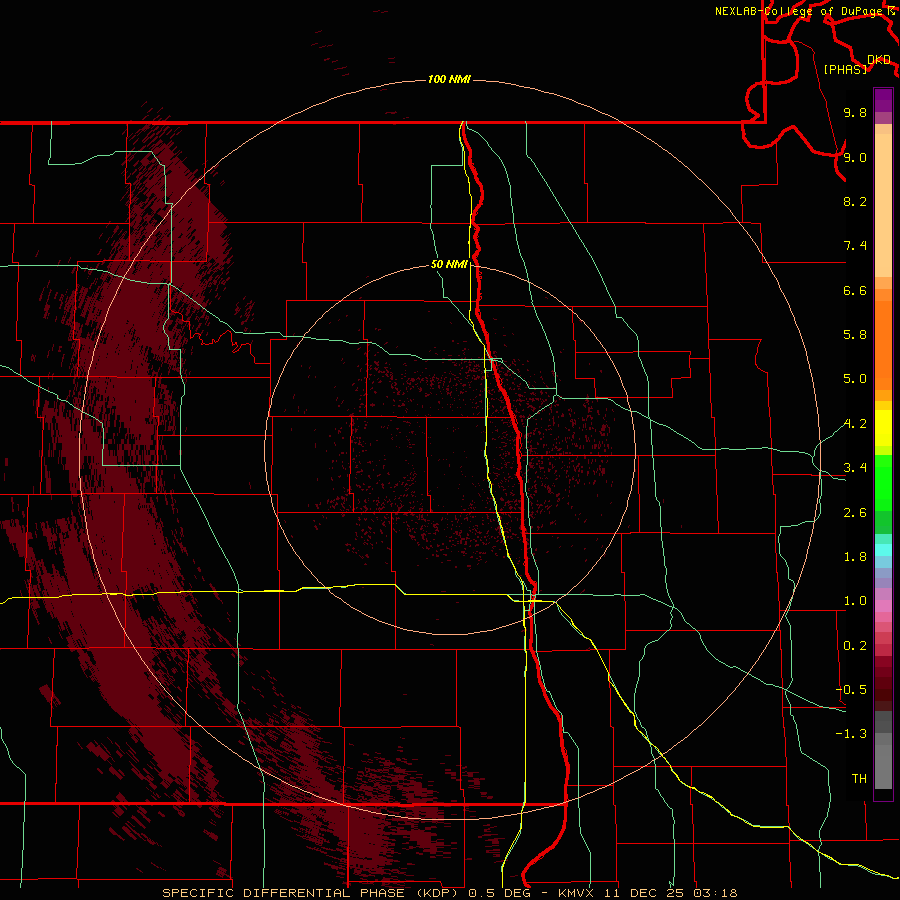
Task: Click the 03:18 time stamp in the caption
Action: 715,893
